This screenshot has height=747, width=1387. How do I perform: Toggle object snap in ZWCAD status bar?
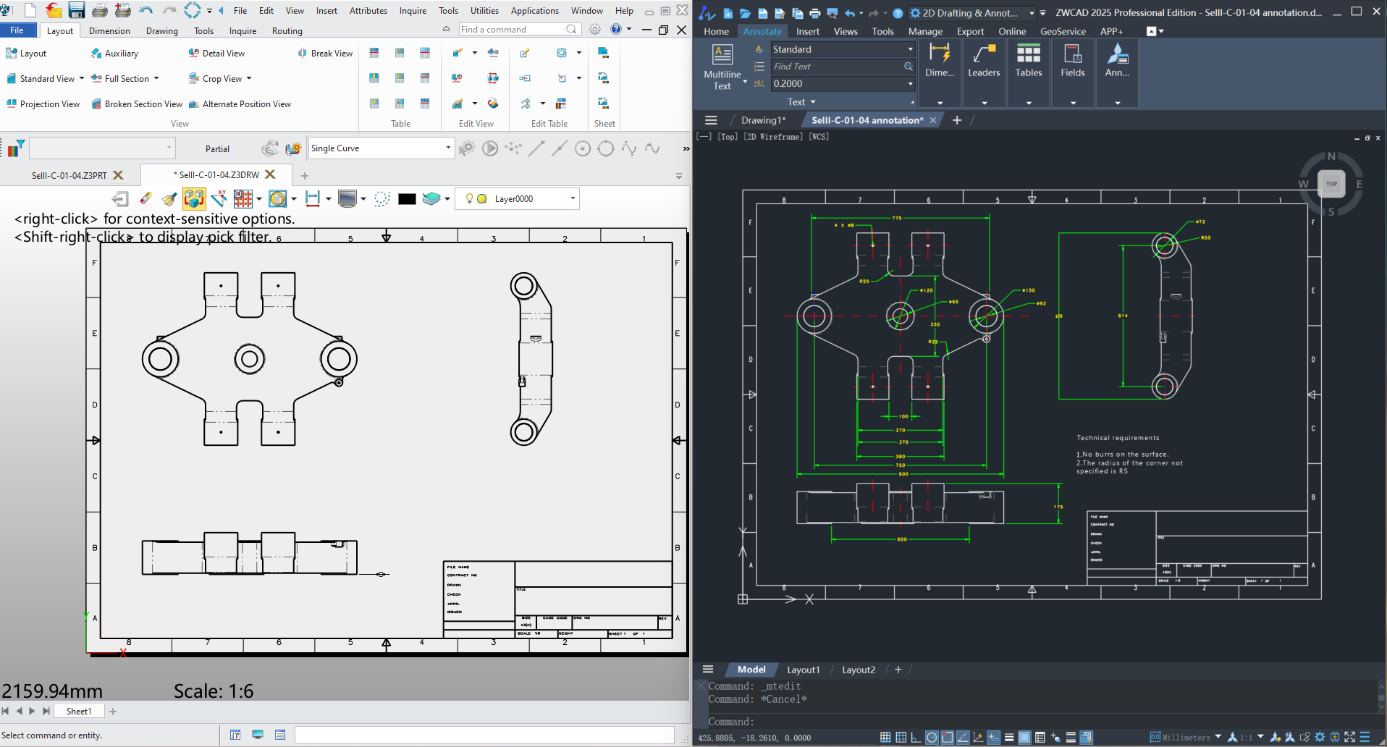click(947, 737)
